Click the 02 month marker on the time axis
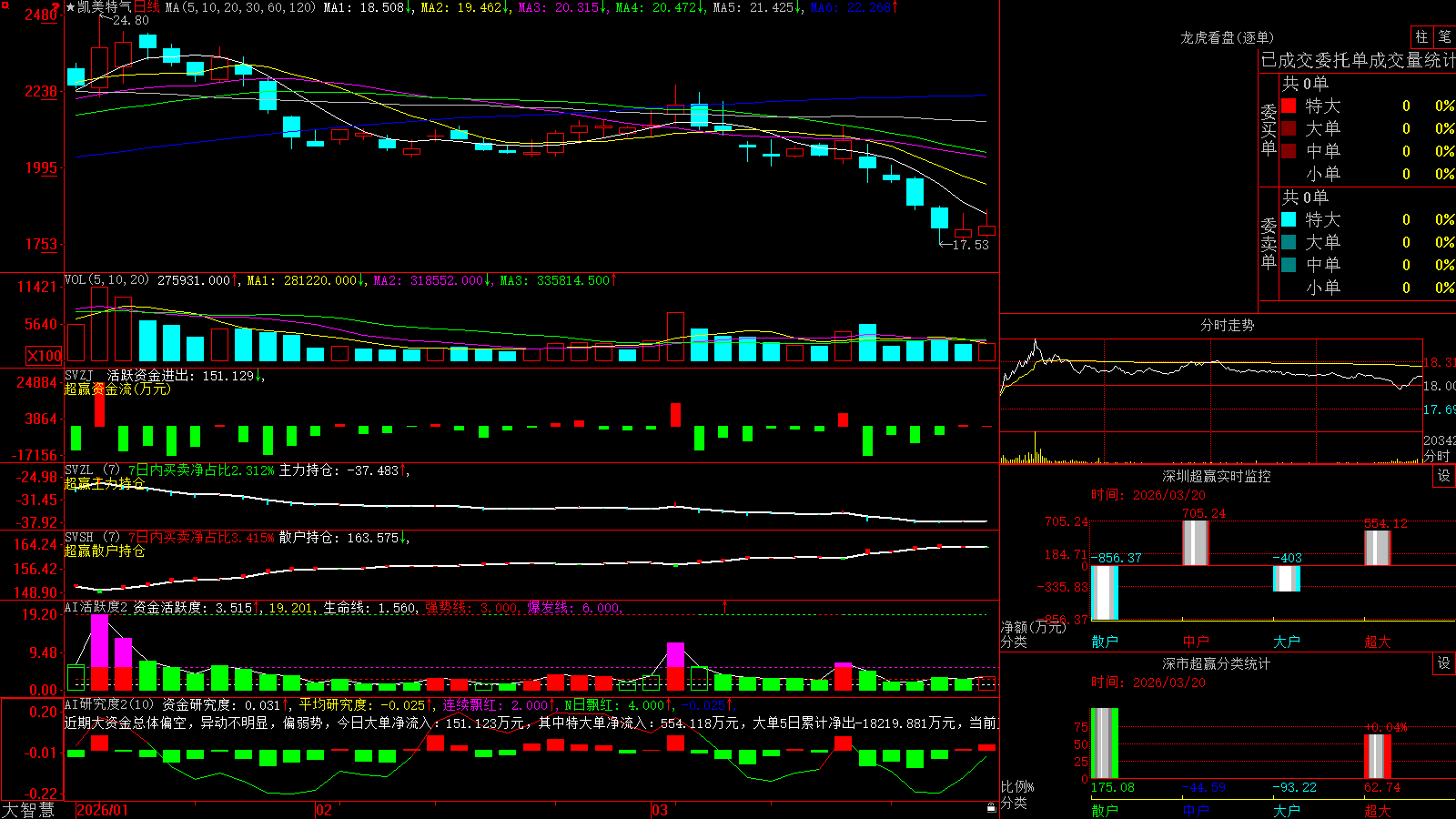The width and height of the screenshot is (1456, 819). (324, 810)
